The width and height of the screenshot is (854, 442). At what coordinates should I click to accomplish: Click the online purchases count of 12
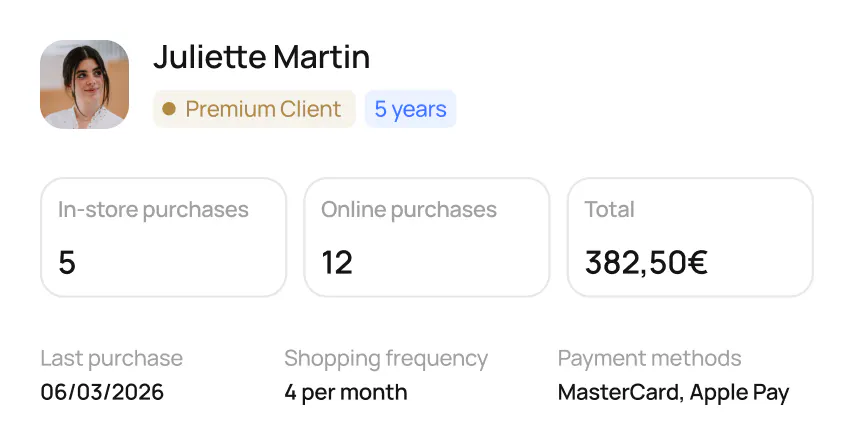[337, 263]
